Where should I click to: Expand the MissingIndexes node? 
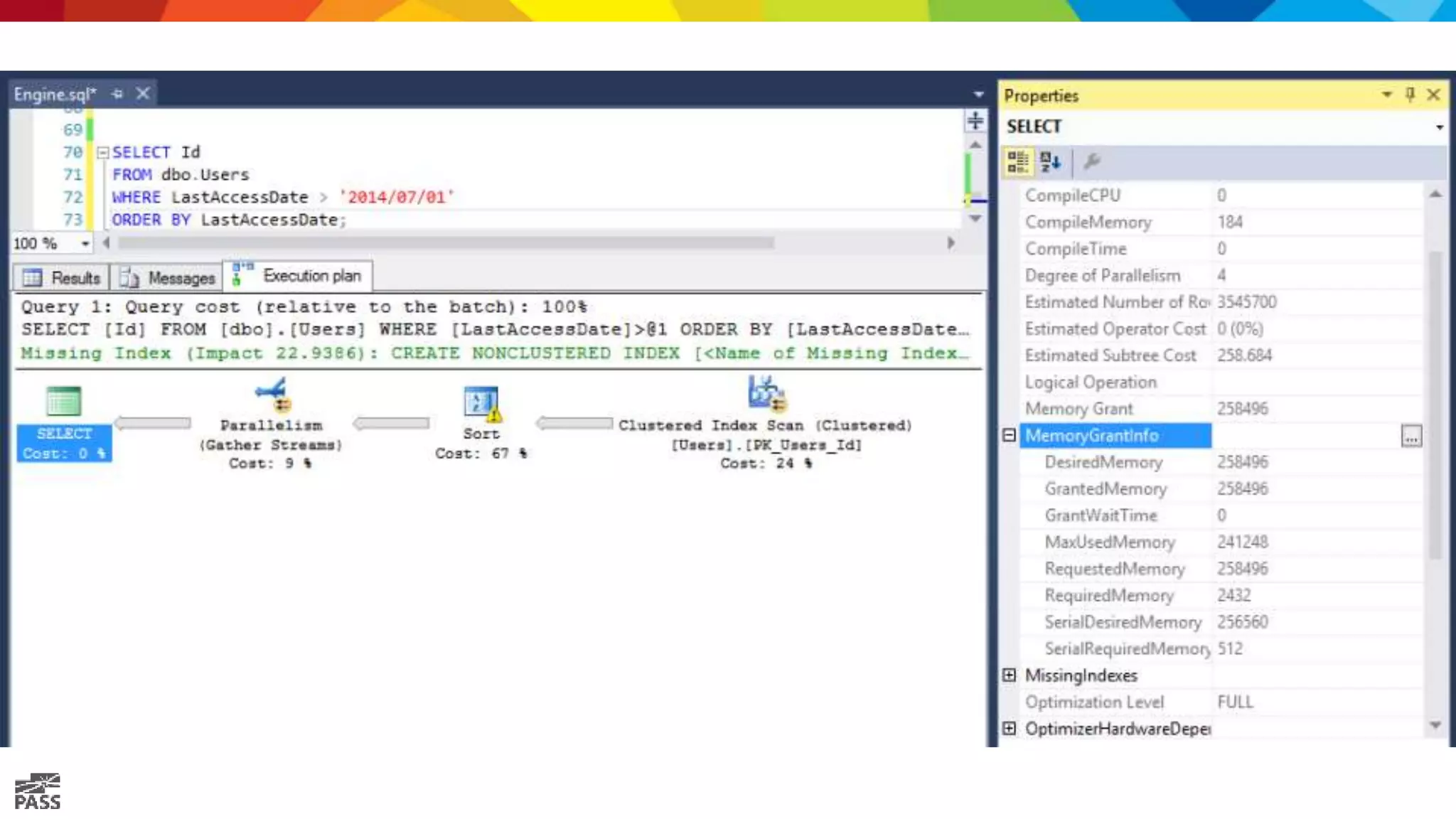pyautogui.click(x=1009, y=675)
